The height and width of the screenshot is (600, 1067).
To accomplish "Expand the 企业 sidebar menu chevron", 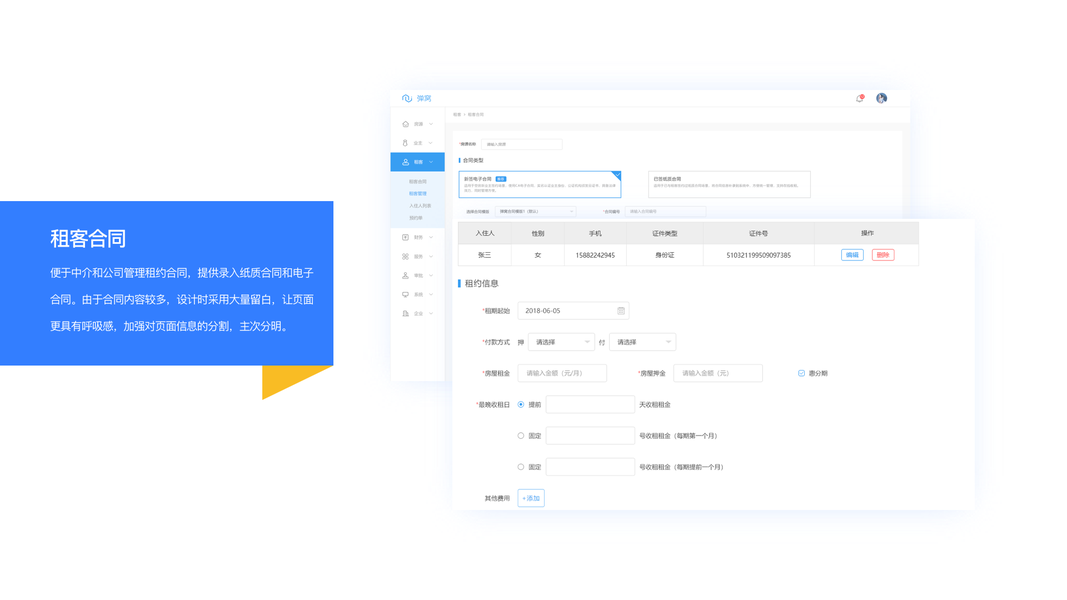I will point(431,314).
